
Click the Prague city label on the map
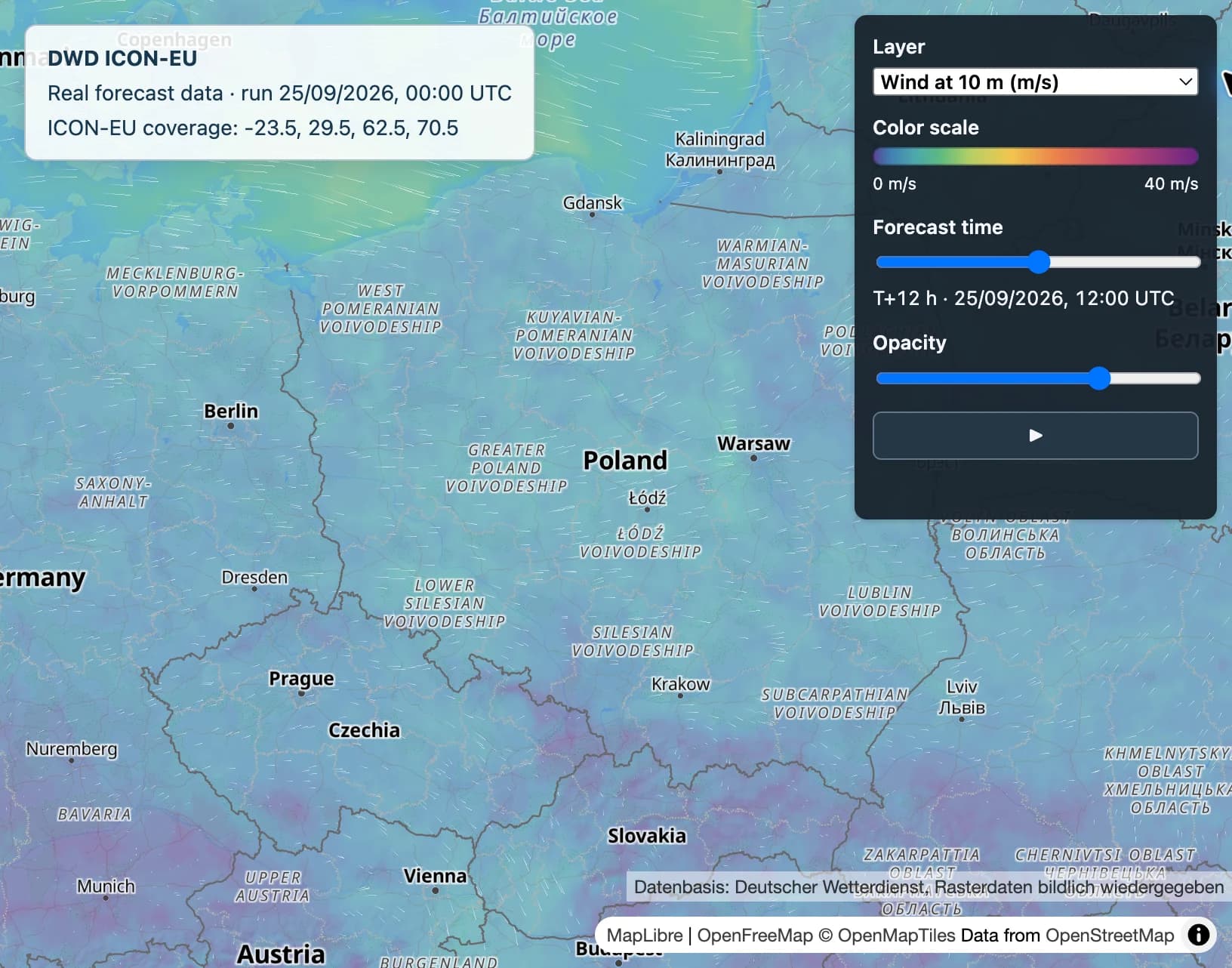tap(301, 679)
